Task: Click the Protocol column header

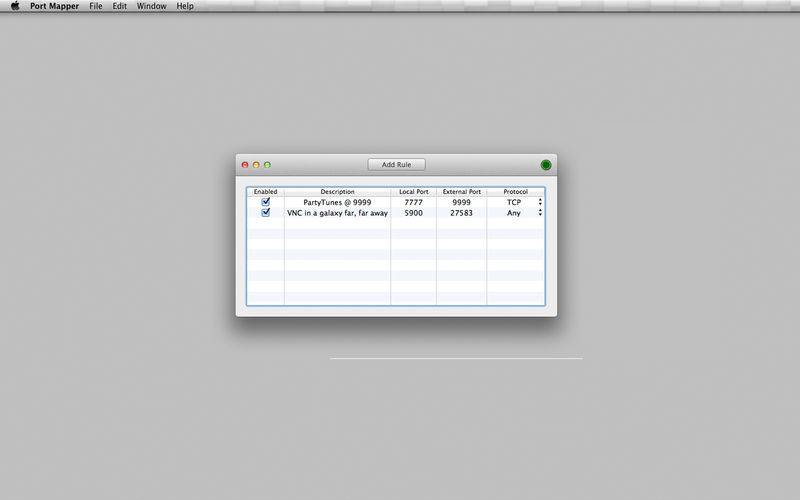Action: point(516,192)
